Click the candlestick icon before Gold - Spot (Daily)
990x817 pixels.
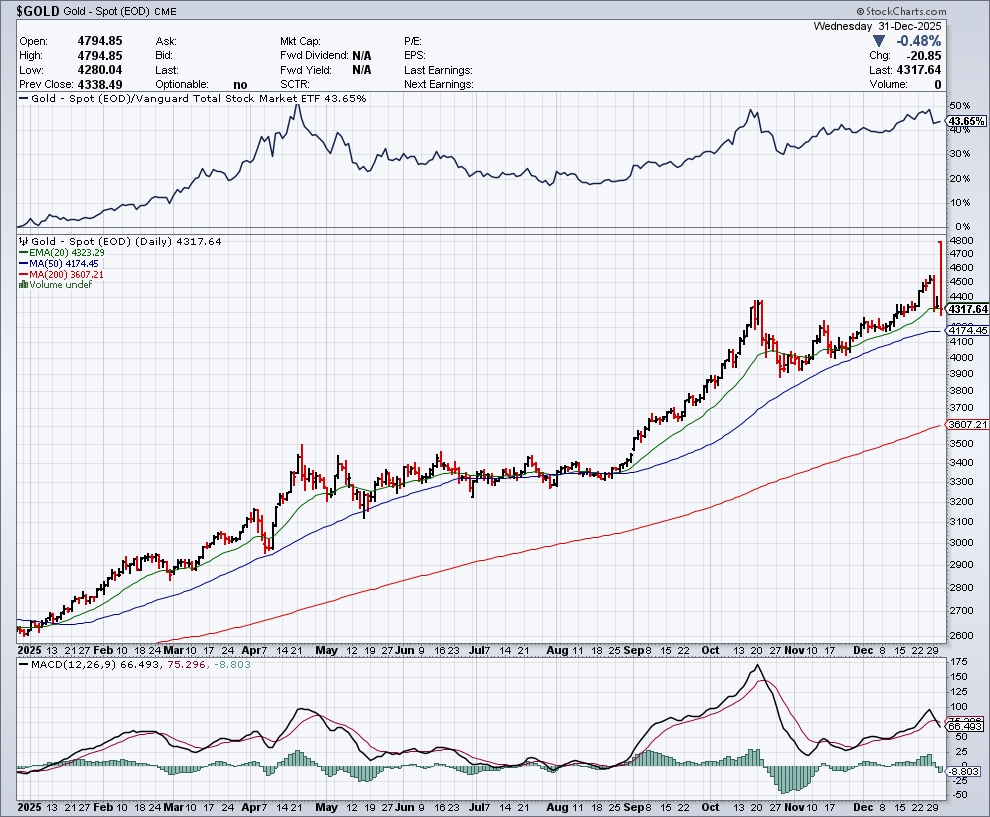22,242
